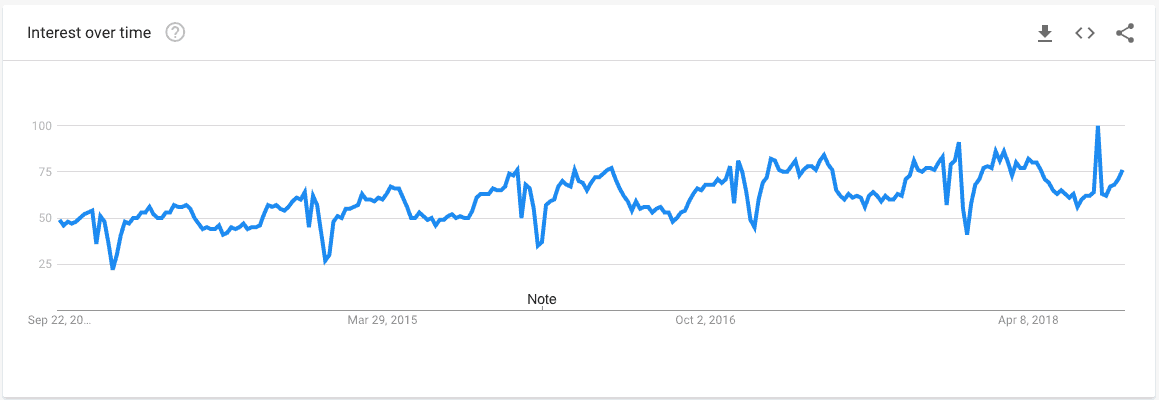Click the Apr 8, 2018 date label

point(1029,321)
